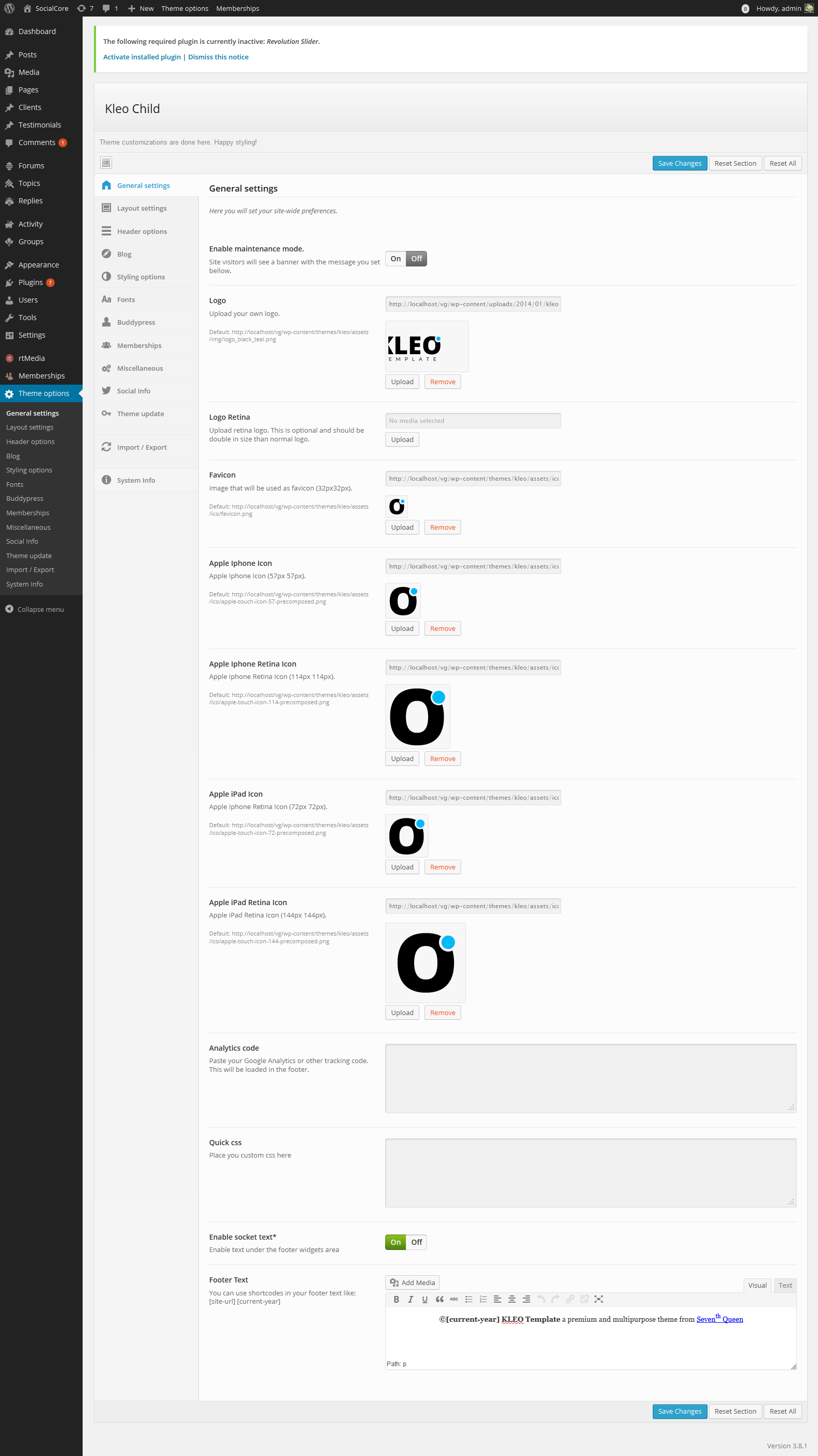
Task: Click the Italic formatting icon
Action: click(x=411, y=1299)
